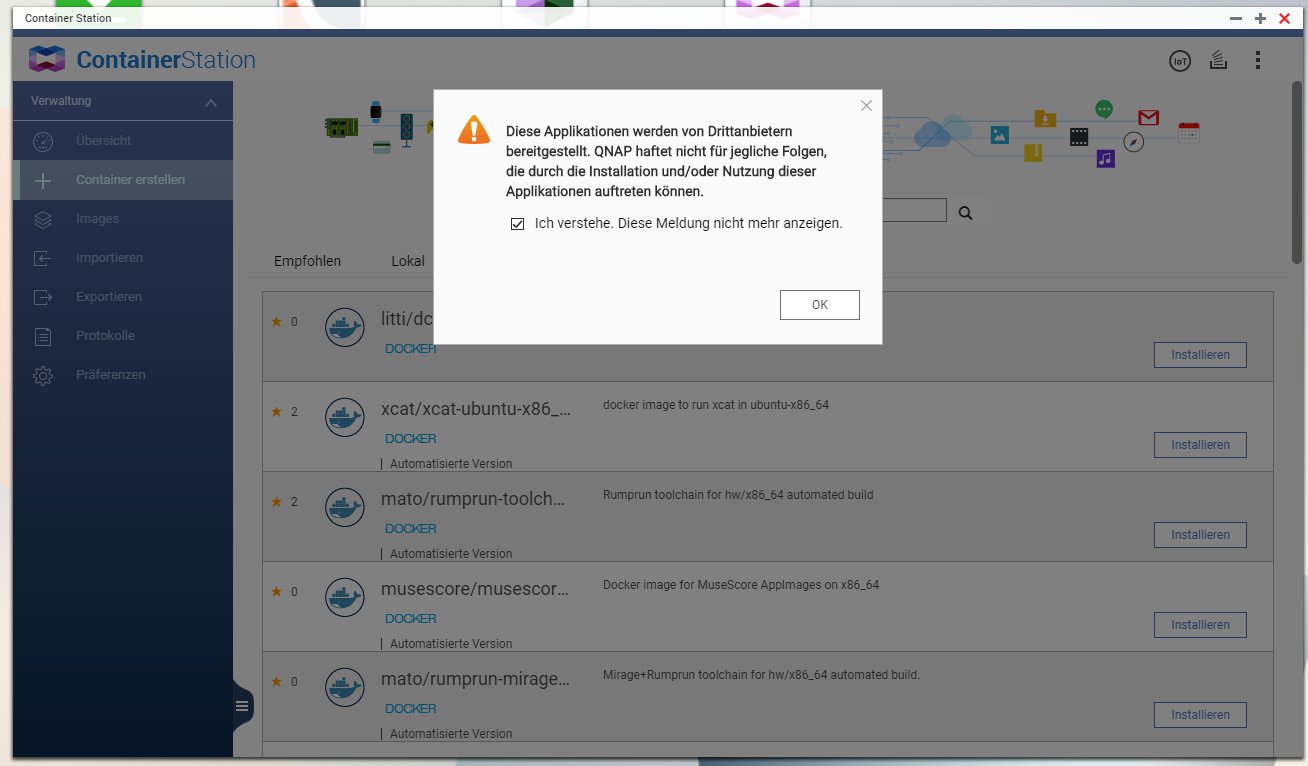Click the Exportieren arrow icon
The height and width of the screenshot is (766, 1308).
[42, 297]
